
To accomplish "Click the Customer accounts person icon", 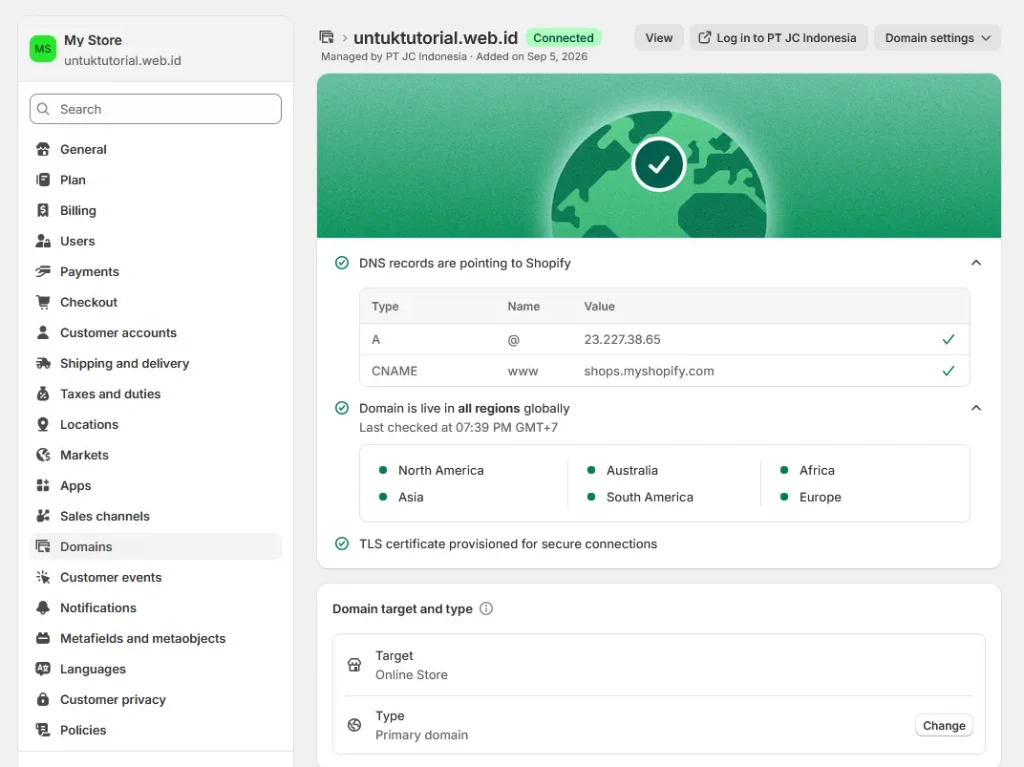I will 43,333.
